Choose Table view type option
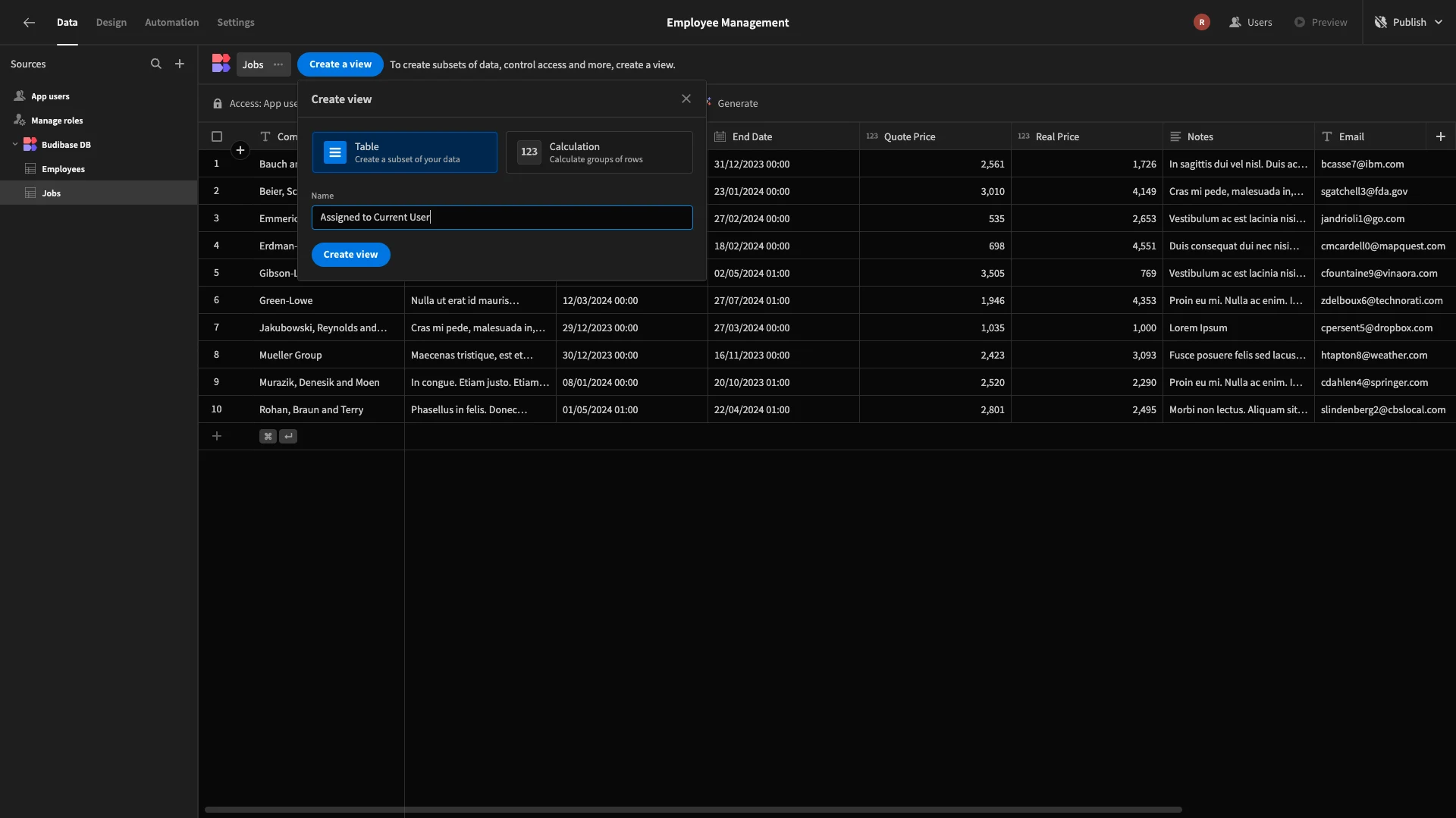Image resolution: width=1456 pixels, height=818 pixels. (x=404, y=152)
